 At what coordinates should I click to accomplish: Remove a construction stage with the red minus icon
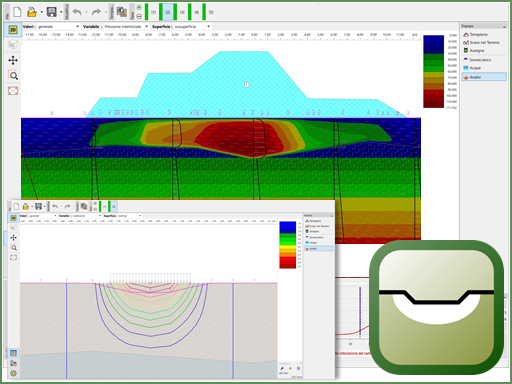(x=139, y=16)
